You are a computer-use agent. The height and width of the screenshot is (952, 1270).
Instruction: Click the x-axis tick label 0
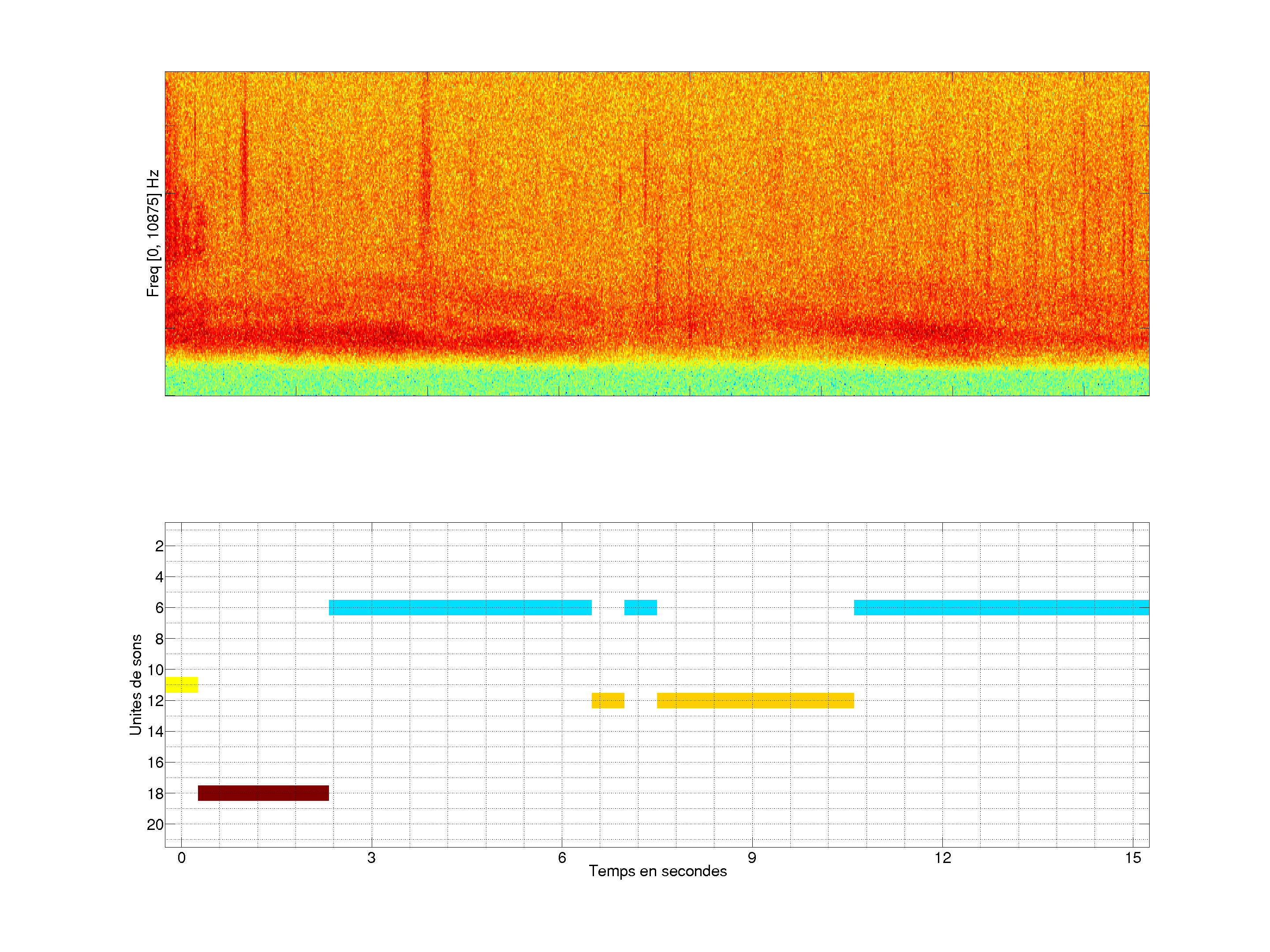[x=181, y=858]
